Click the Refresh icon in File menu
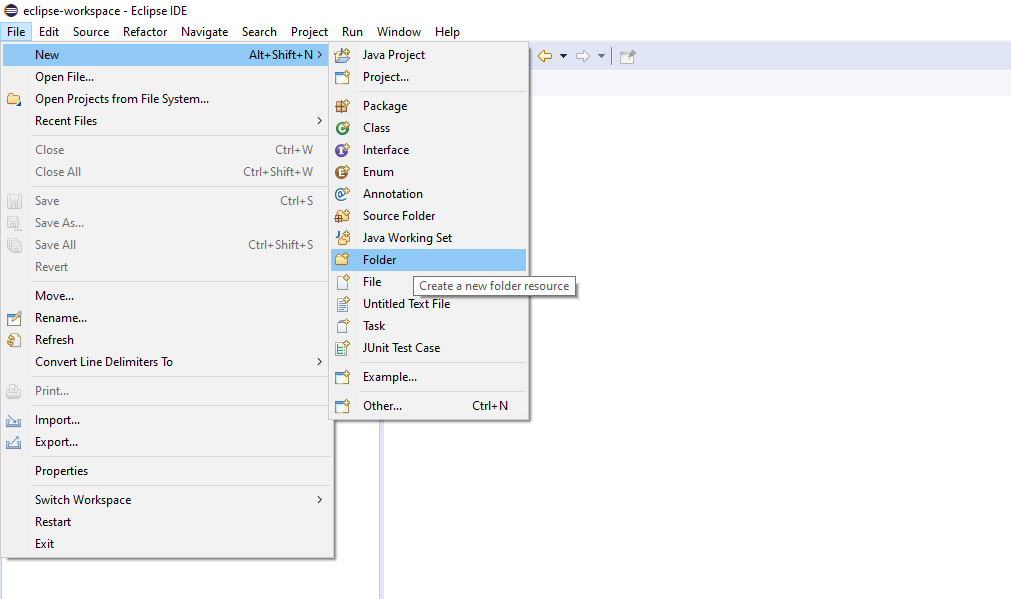 point(14,340)
